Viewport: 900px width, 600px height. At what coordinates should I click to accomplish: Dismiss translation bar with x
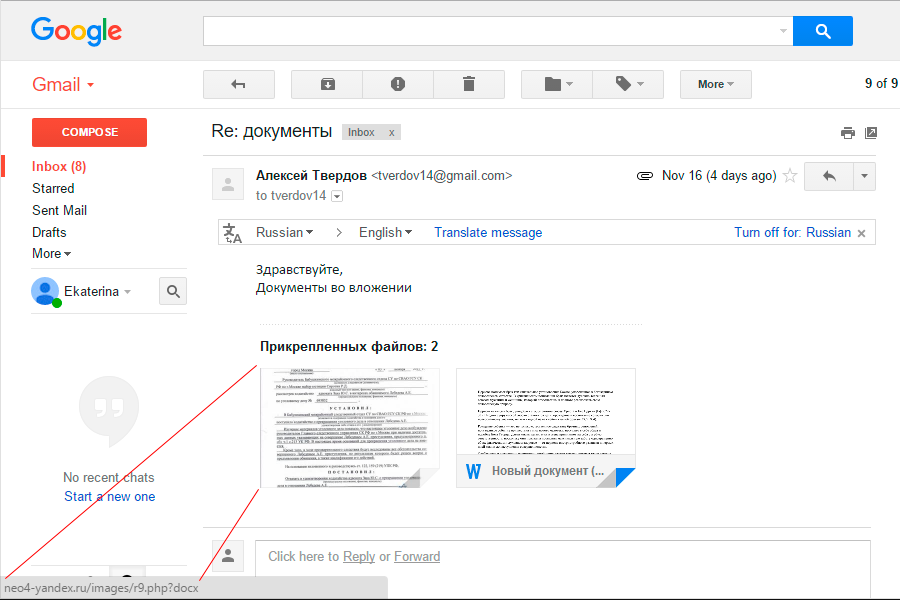(x=862, y=233)
